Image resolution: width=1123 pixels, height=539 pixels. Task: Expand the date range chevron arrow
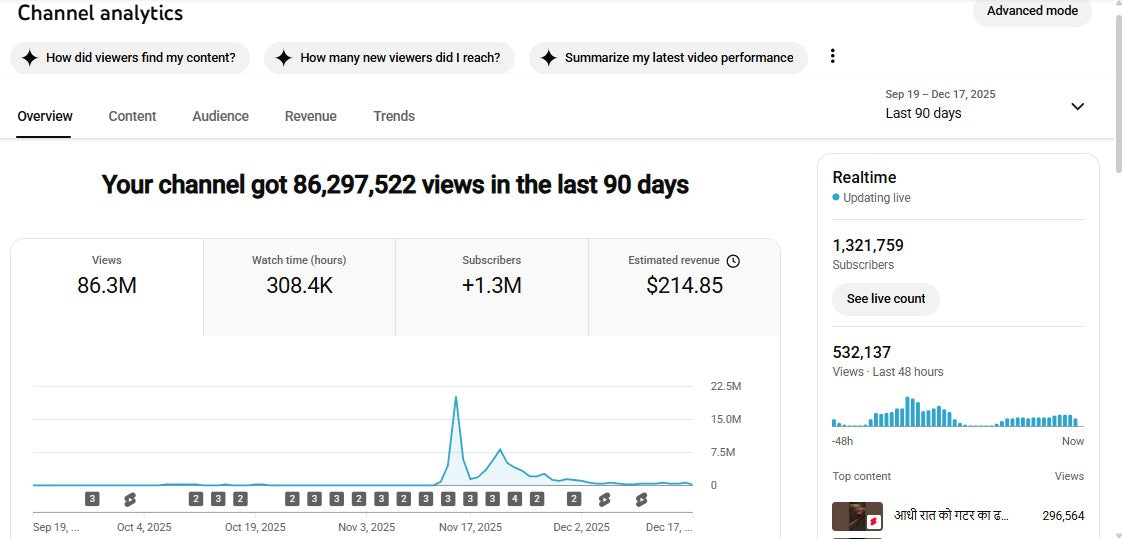click(1077, 106)
